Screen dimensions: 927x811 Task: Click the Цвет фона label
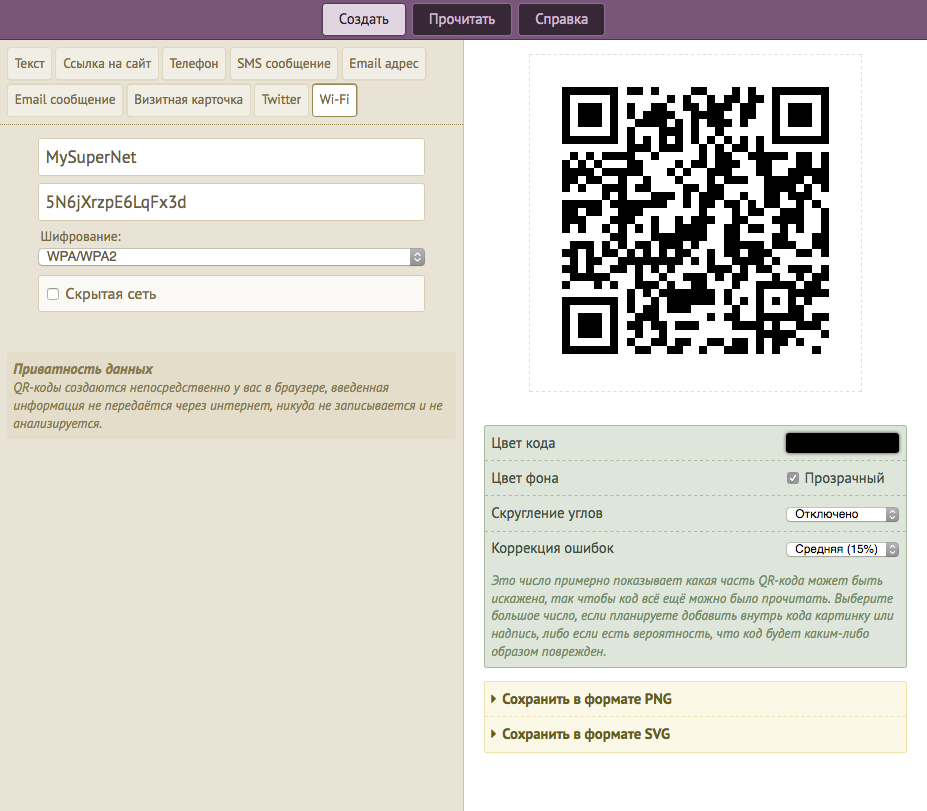point(524,478)
